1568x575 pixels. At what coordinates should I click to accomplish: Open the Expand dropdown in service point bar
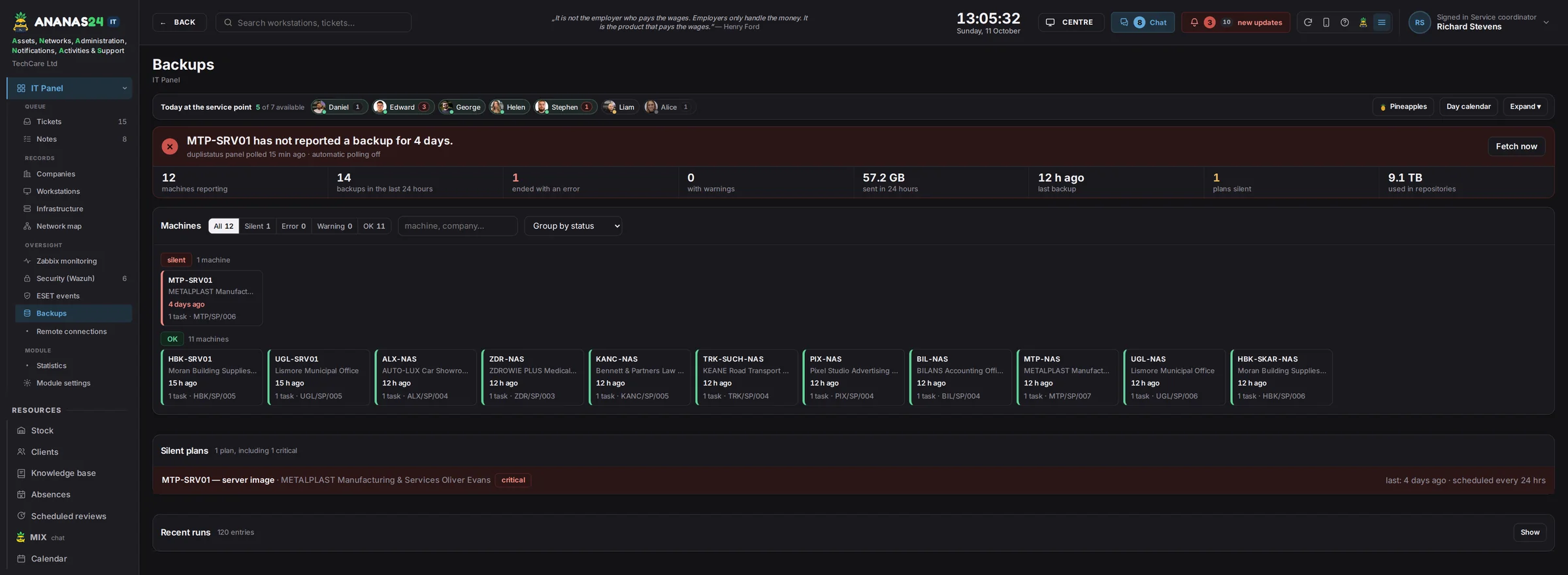[x=1525, y=107]
